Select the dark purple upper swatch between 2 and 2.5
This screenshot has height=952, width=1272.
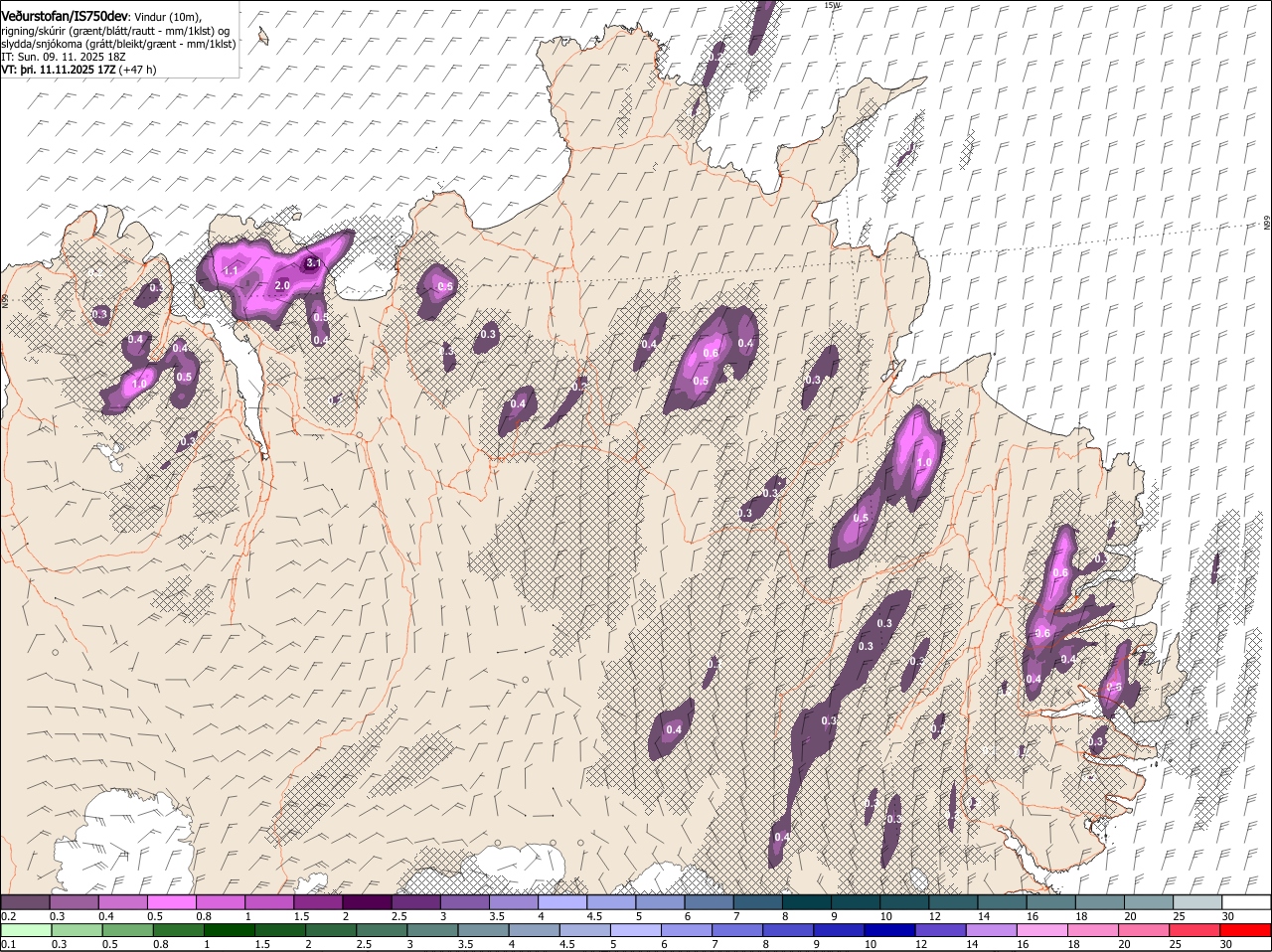(367, 901)
